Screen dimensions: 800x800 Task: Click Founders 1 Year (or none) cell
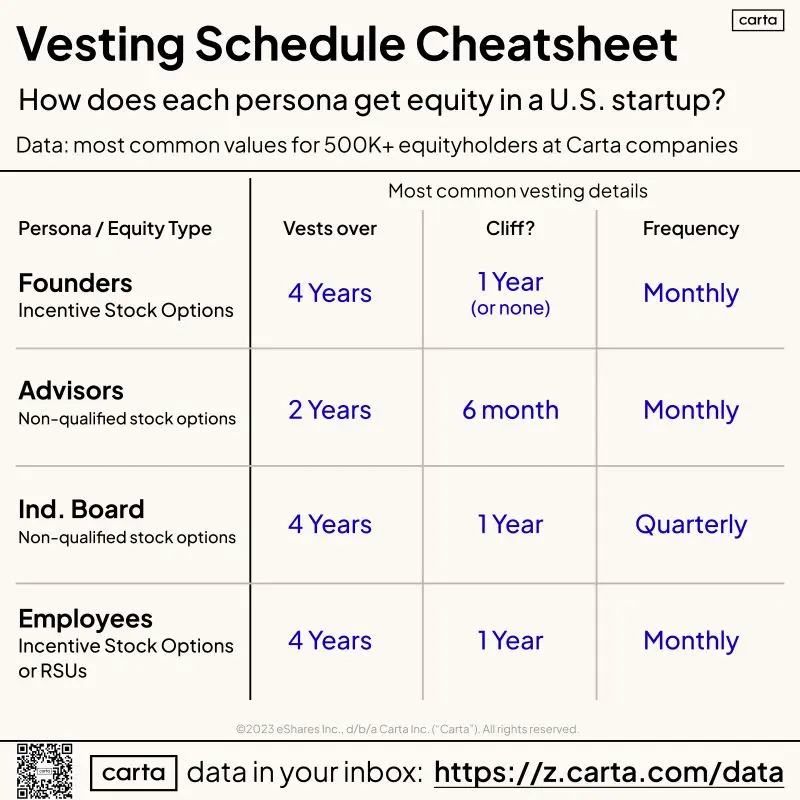(510, 293)
